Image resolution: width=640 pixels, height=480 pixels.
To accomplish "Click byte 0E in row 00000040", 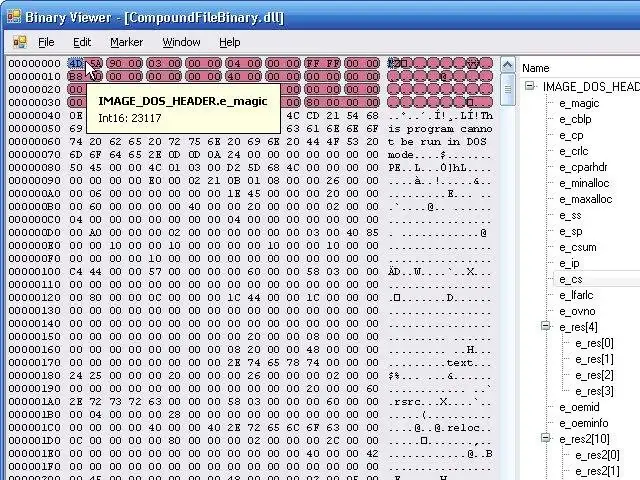I will 76,116.
